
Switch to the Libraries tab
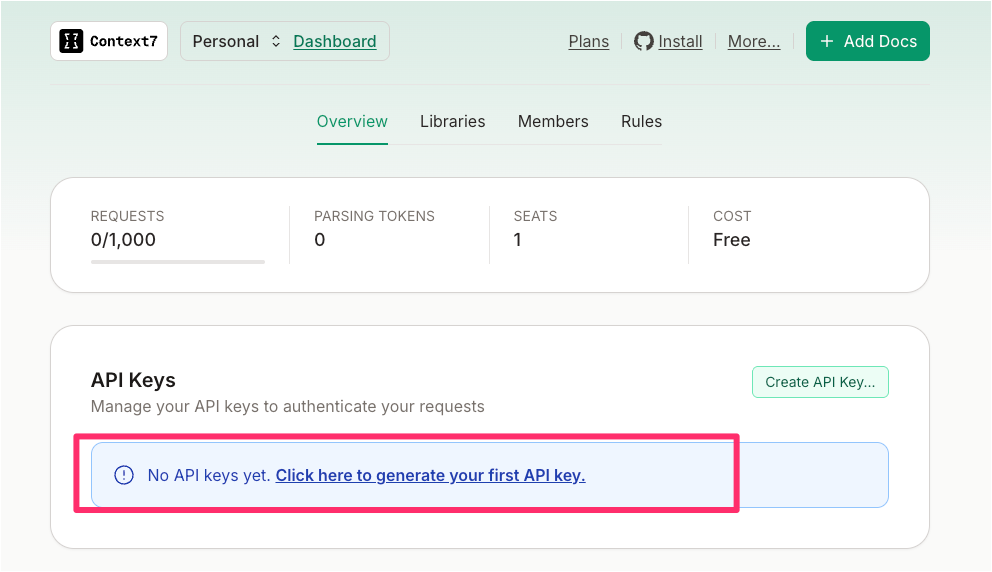coord(452,121)
